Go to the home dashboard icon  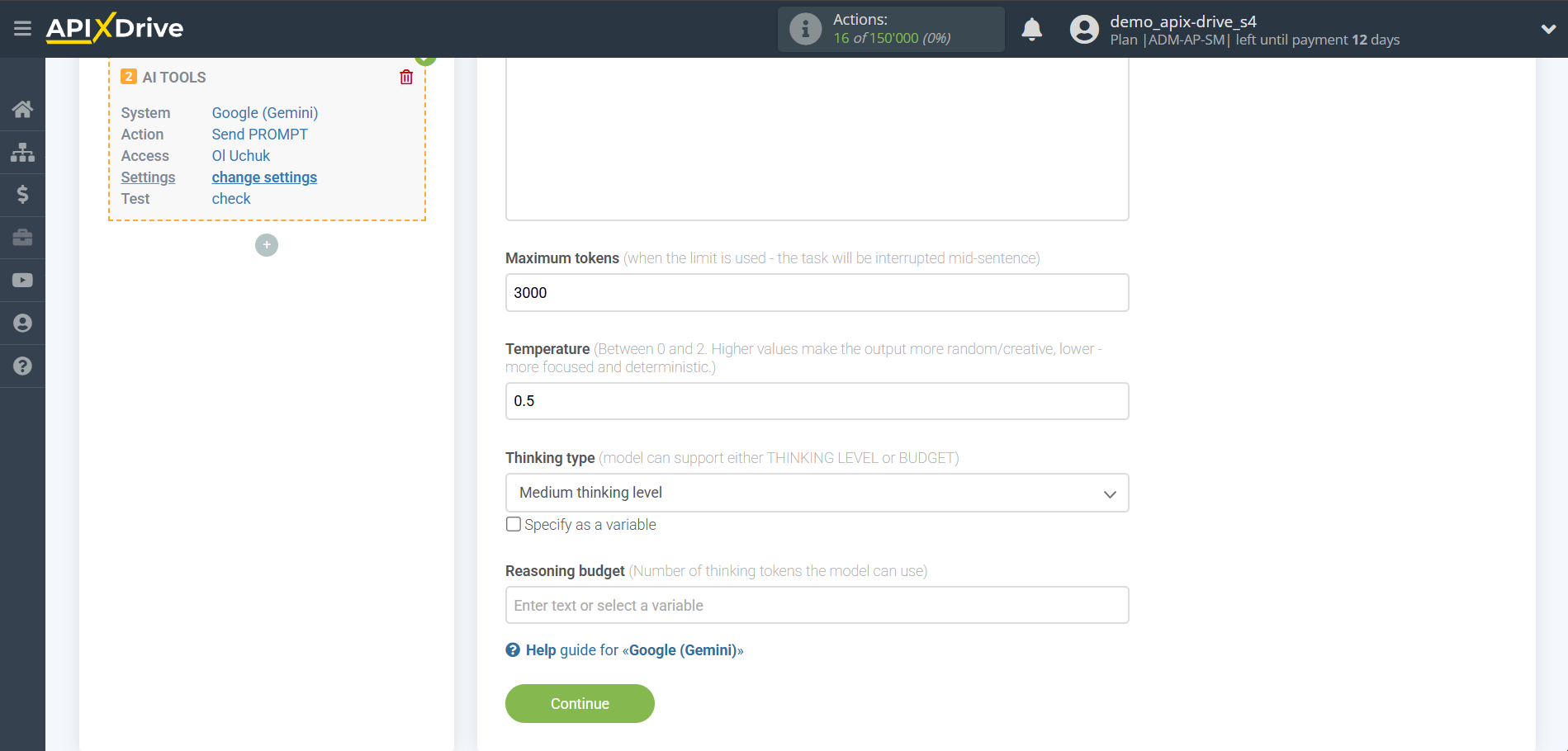pos(22,109)
